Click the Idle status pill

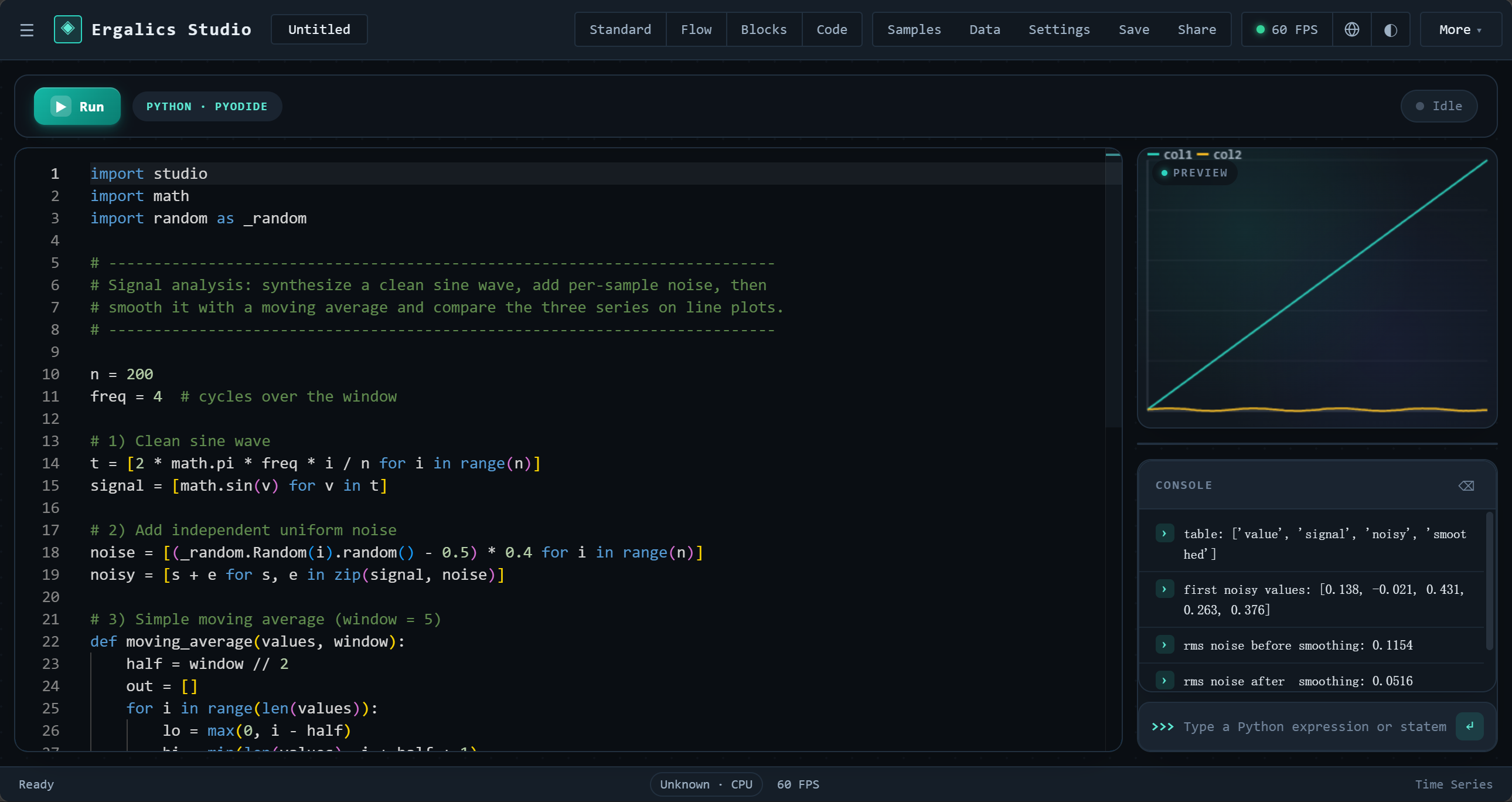coord(1439,106)
